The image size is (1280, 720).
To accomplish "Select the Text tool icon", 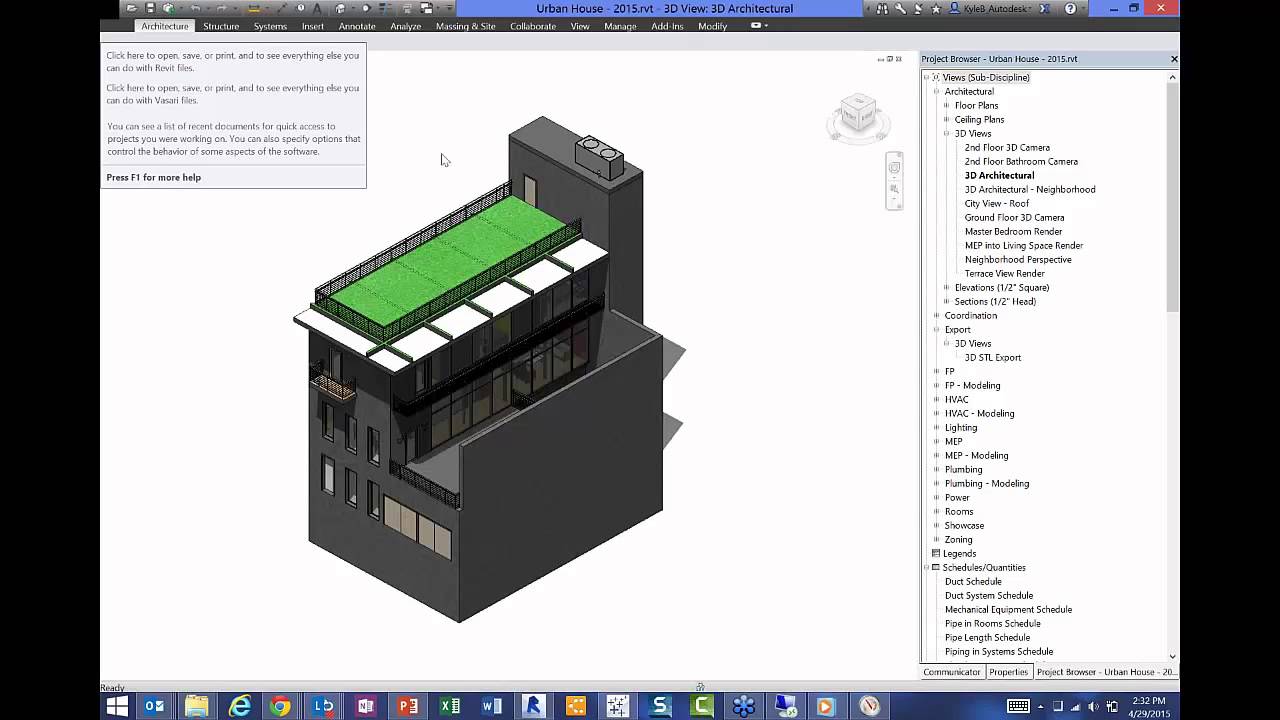I will pyautogui.click(x=317, y=8).
